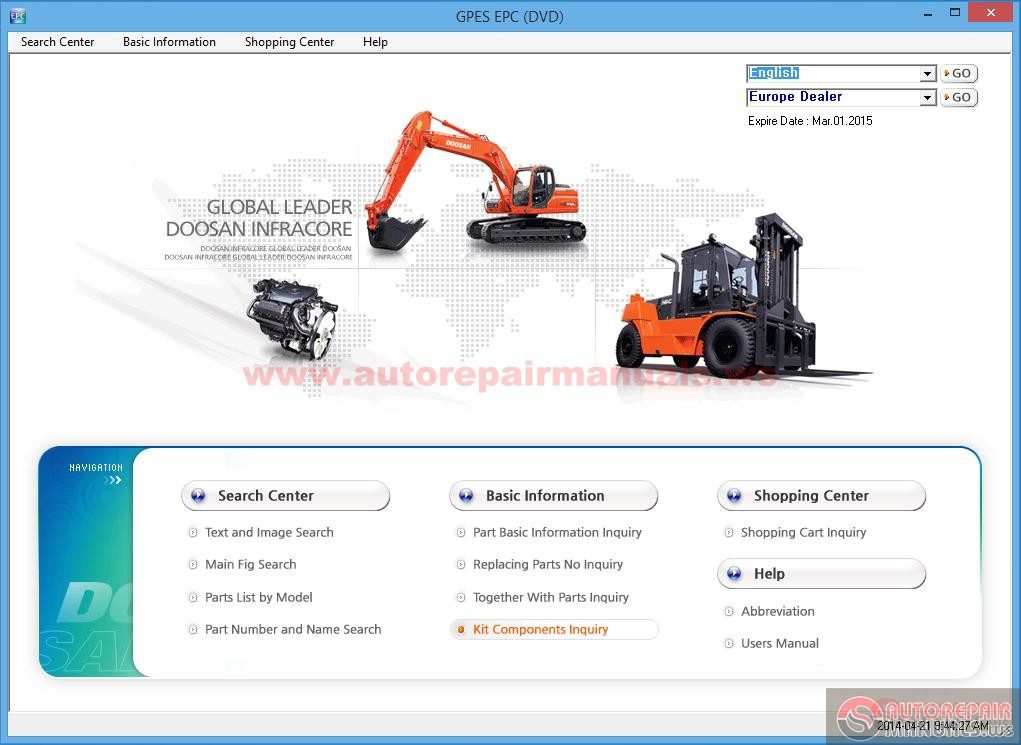Open Shopping Cart Inquiry

[804, 533]
